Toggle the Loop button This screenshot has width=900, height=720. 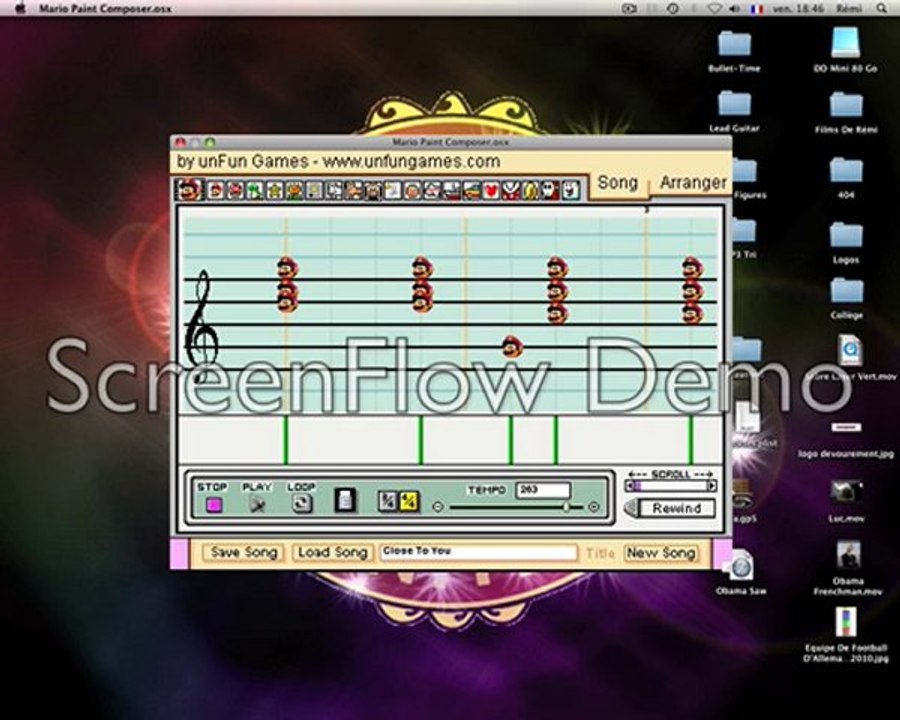pyautogui.click(x=301, y=504)
